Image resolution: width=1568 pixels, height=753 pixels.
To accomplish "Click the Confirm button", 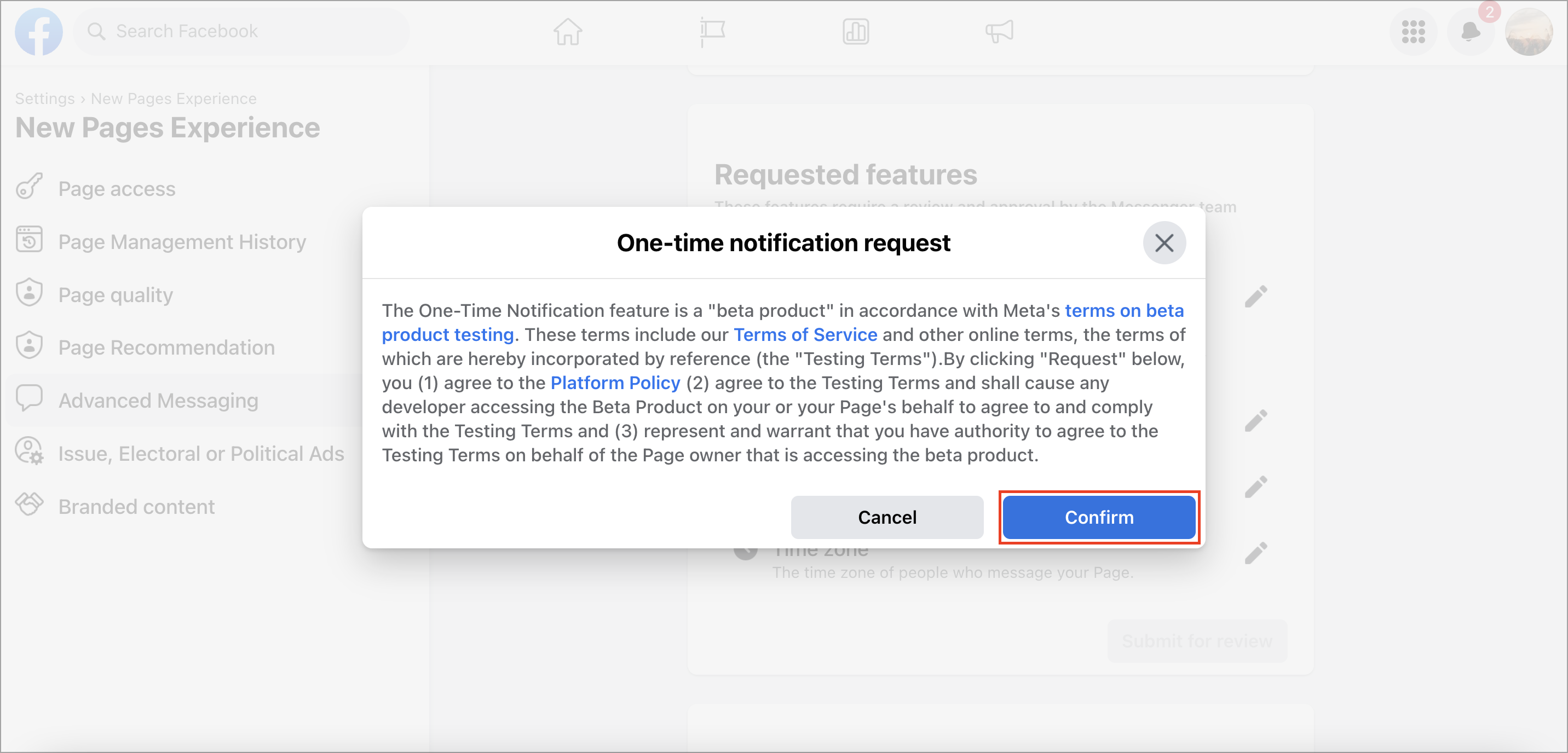I will (1099, 518).
